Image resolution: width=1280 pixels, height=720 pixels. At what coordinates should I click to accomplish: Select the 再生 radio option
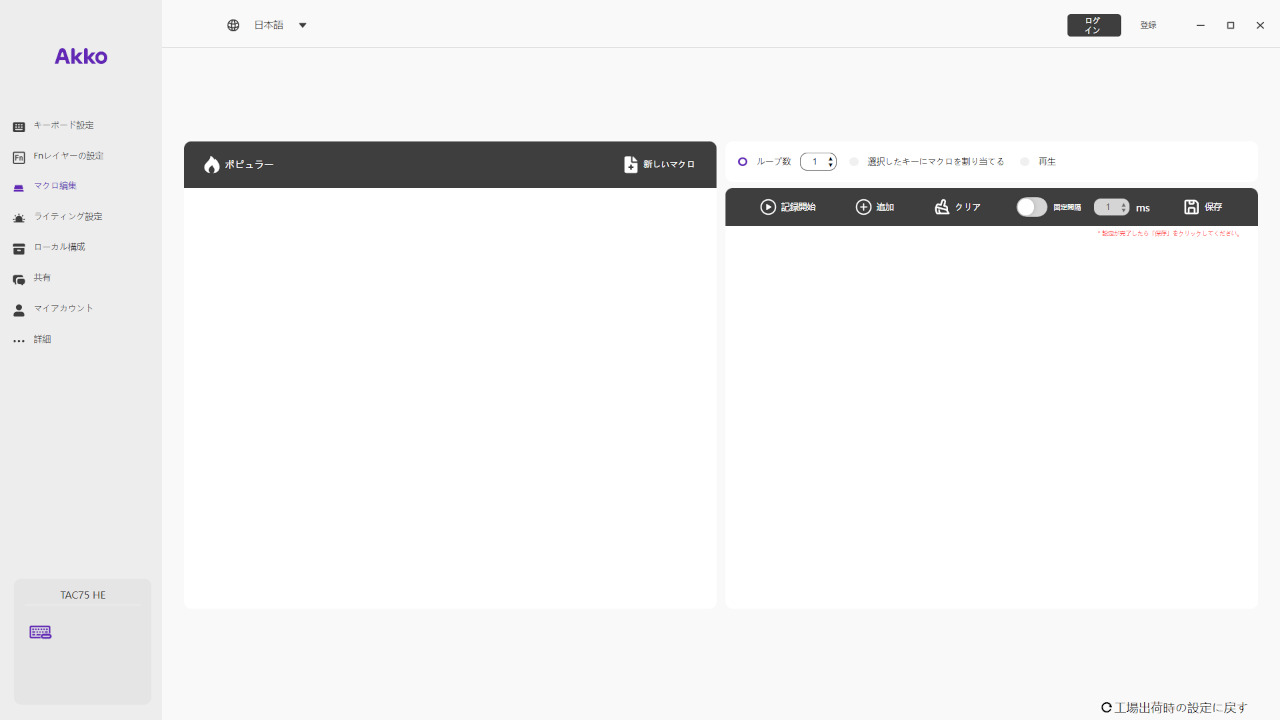[x=1025, y=162]
